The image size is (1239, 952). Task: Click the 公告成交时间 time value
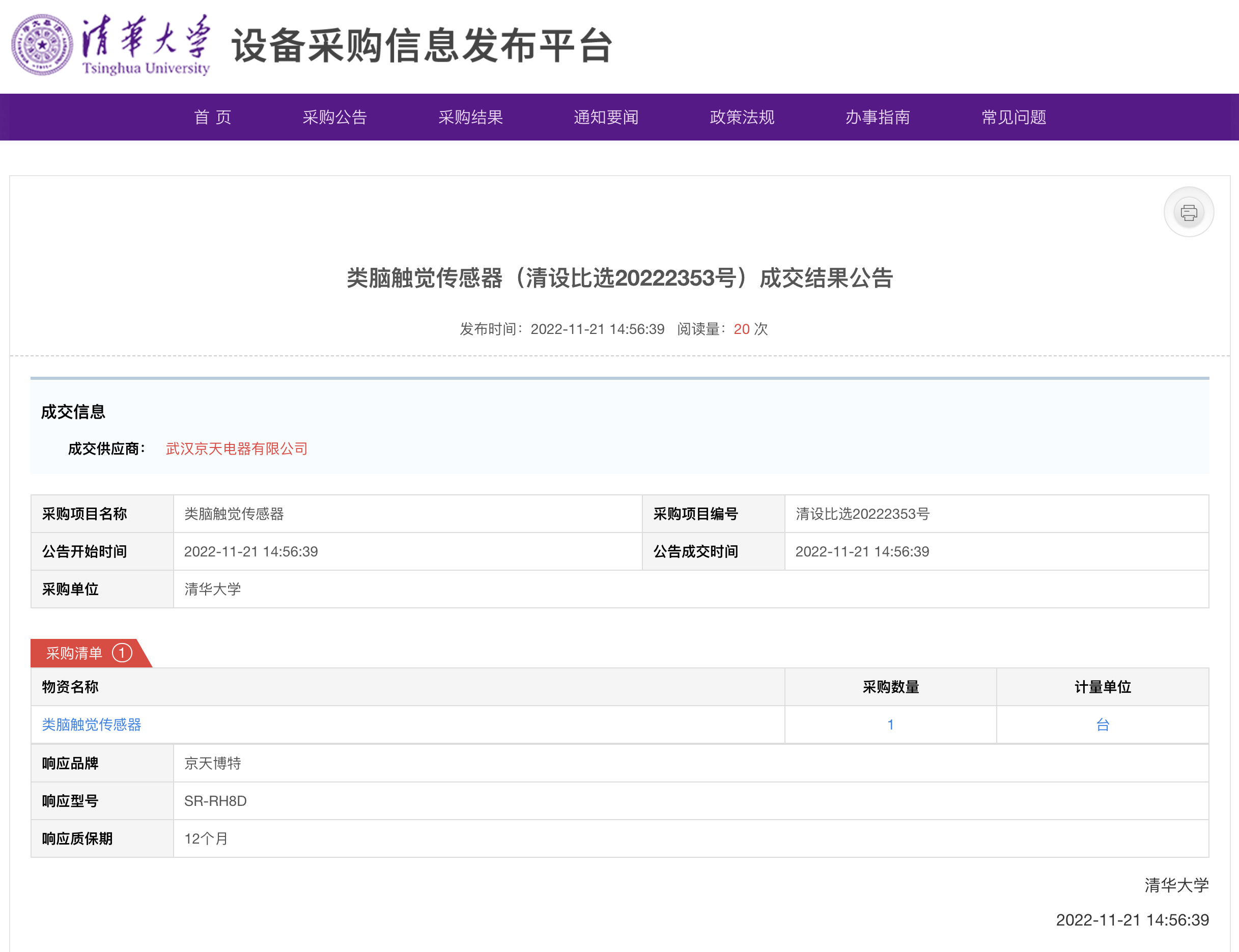tap(862, 551)
